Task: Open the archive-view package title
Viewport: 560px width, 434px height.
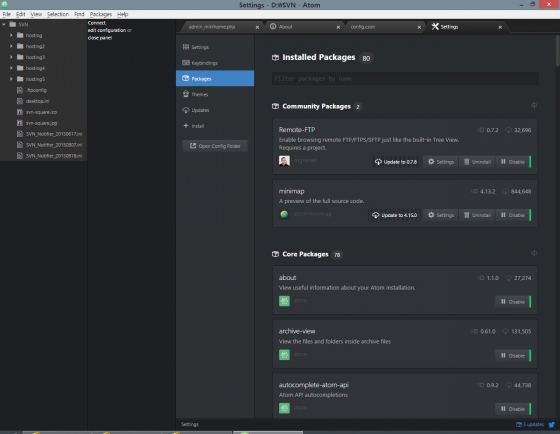Action: [297, 331]
